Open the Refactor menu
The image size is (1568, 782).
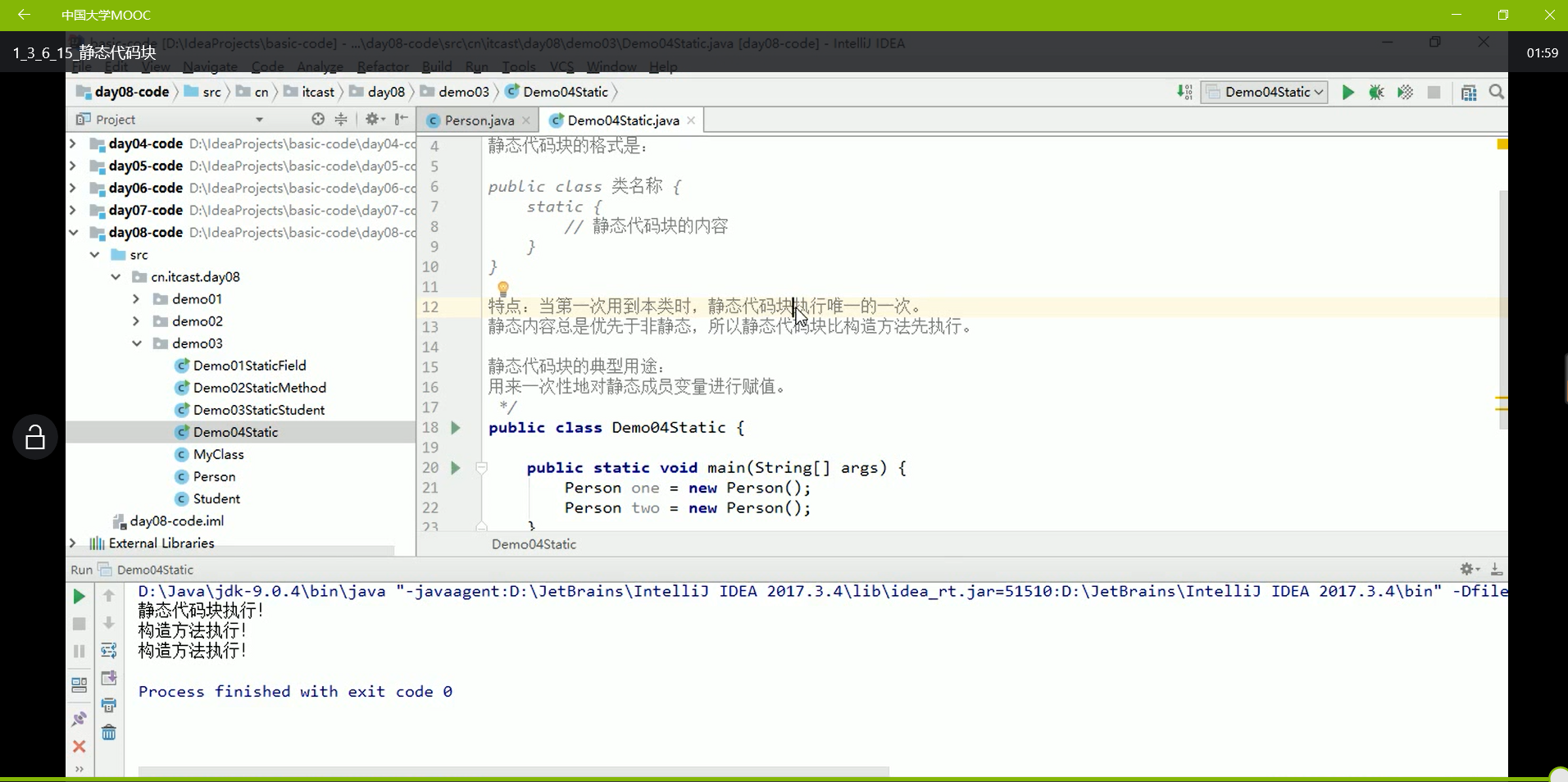tap(383, 66)
